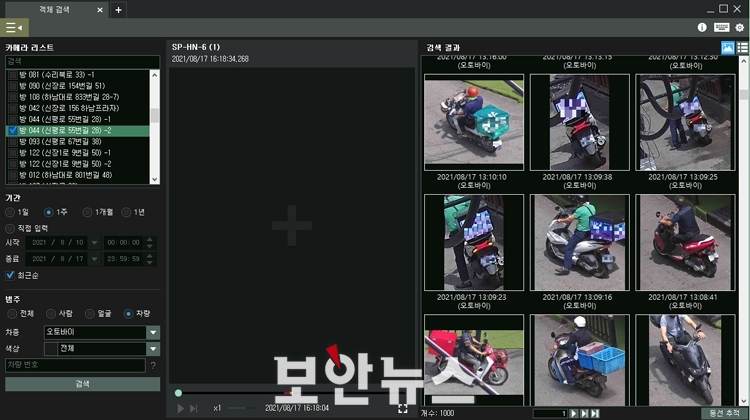Open the on-screen keyboard icon
The height and width of the screenshot is (420, 750).
(x=721, y=28)
